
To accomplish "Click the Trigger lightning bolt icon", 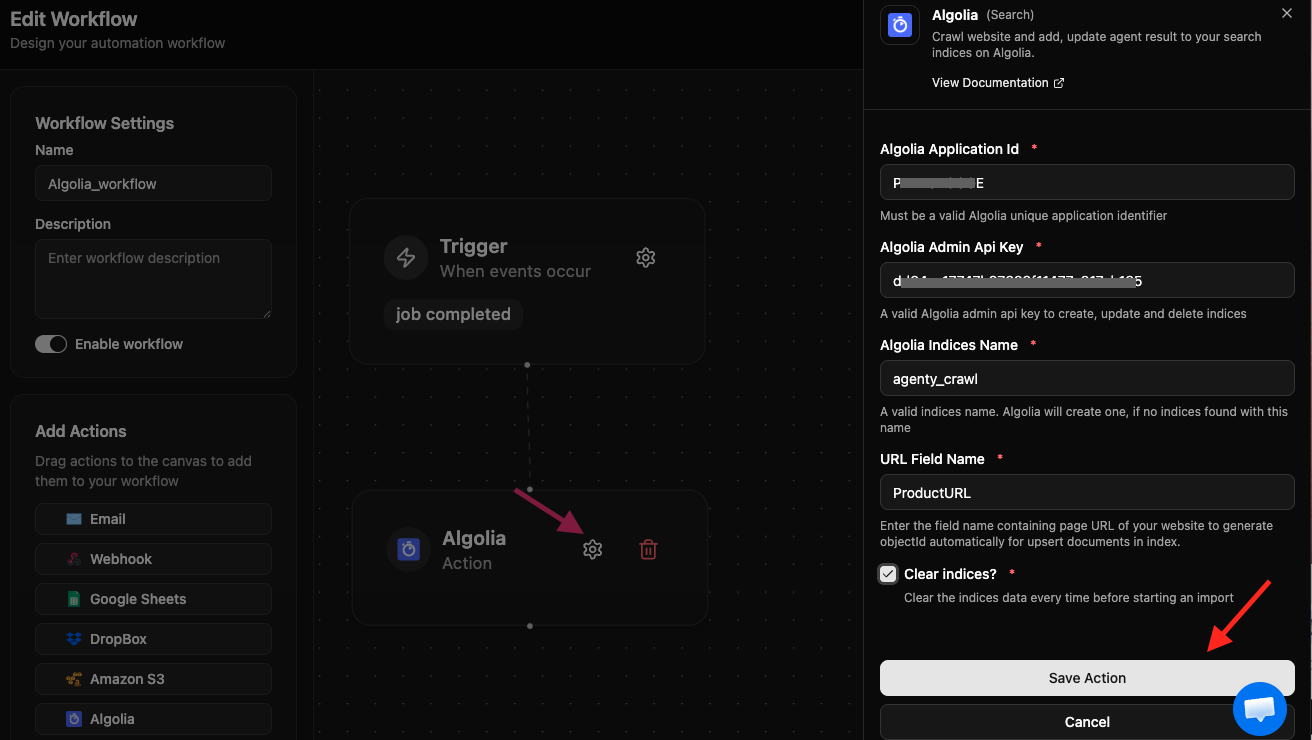I will tap(406, 258).
